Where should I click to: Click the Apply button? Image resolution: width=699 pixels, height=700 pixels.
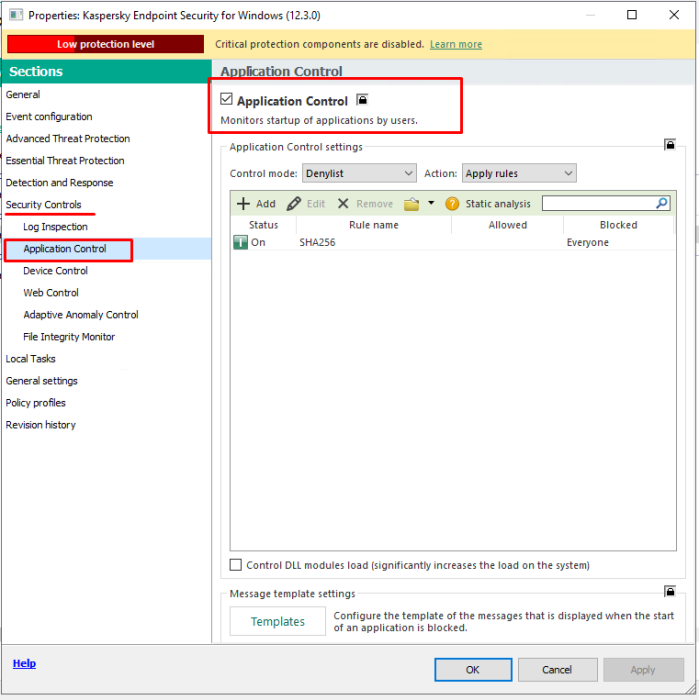[x=643, y=670]
